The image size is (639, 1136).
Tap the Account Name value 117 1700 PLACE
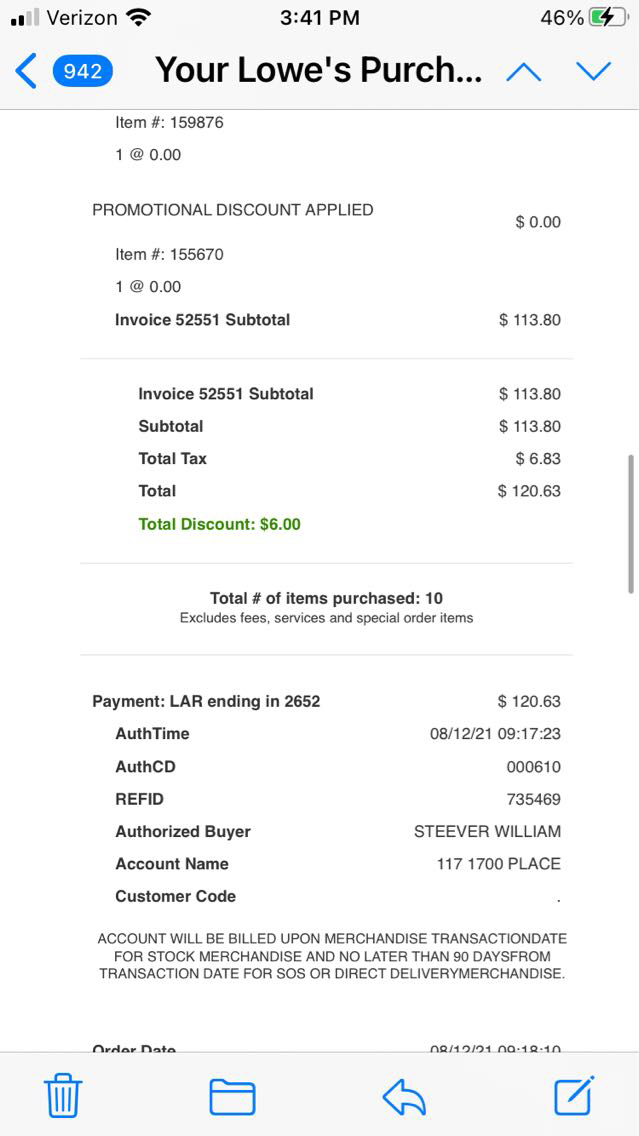pos(498,864)
